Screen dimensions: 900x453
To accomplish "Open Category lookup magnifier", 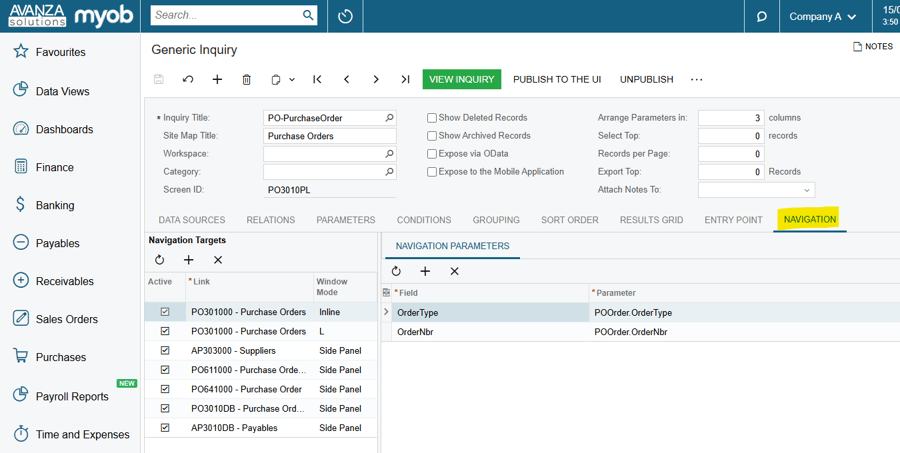I will tap(389, 172).
